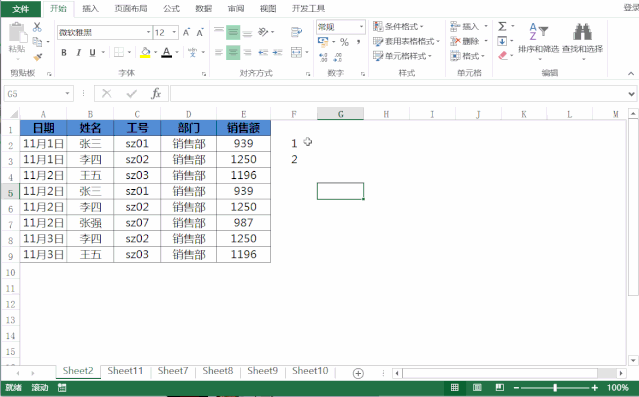Click the Copy icon in clipboard group
Viewport: 639px width, 397px height.
(37, 42)
